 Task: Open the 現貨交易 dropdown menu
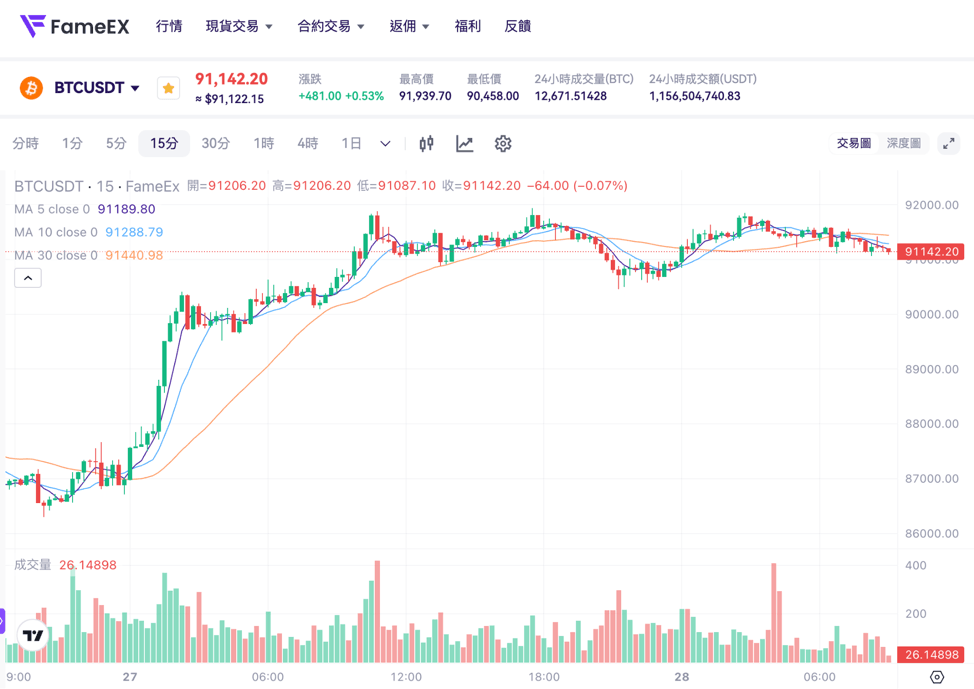239,26
